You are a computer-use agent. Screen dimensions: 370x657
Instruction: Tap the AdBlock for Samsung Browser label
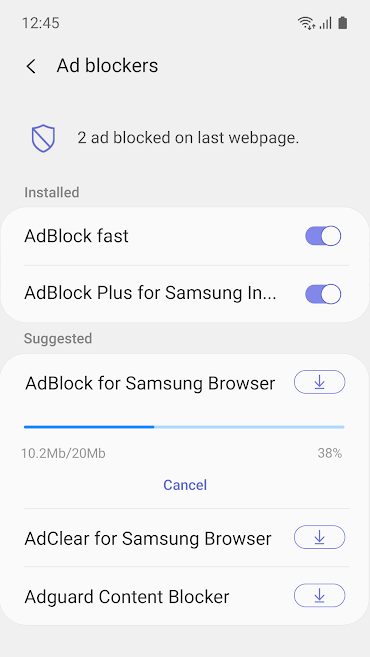(150, 383)
